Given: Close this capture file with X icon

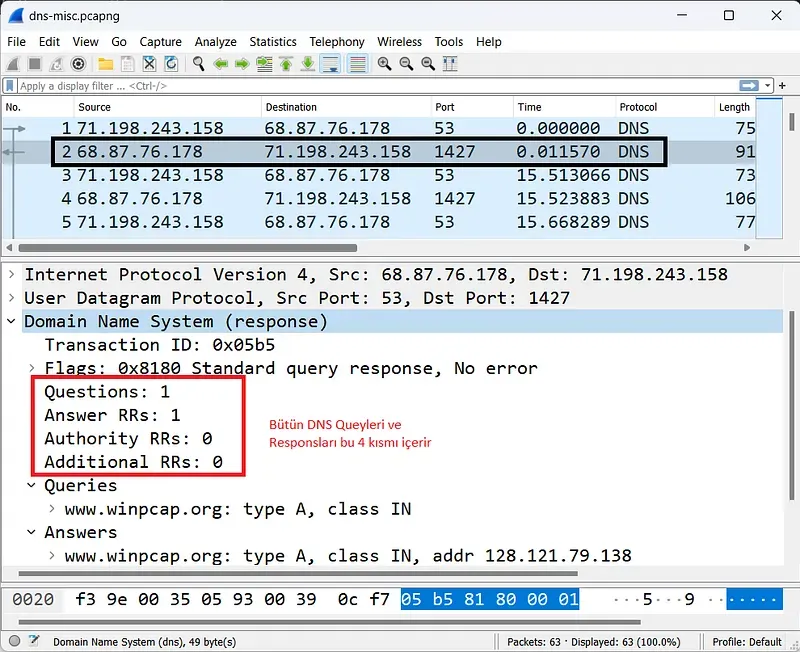Looking at the screenshot, I should (149, 64).
